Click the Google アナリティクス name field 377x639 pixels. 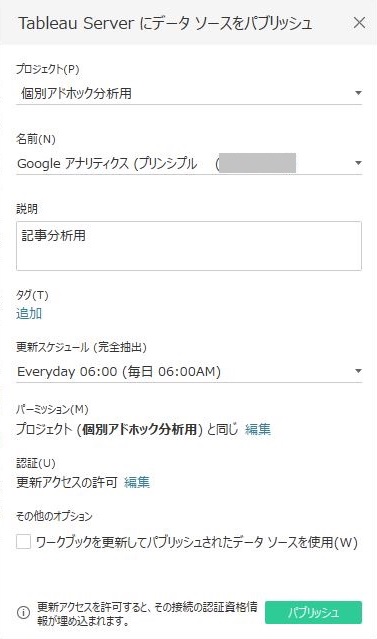(x=189, y=163)
